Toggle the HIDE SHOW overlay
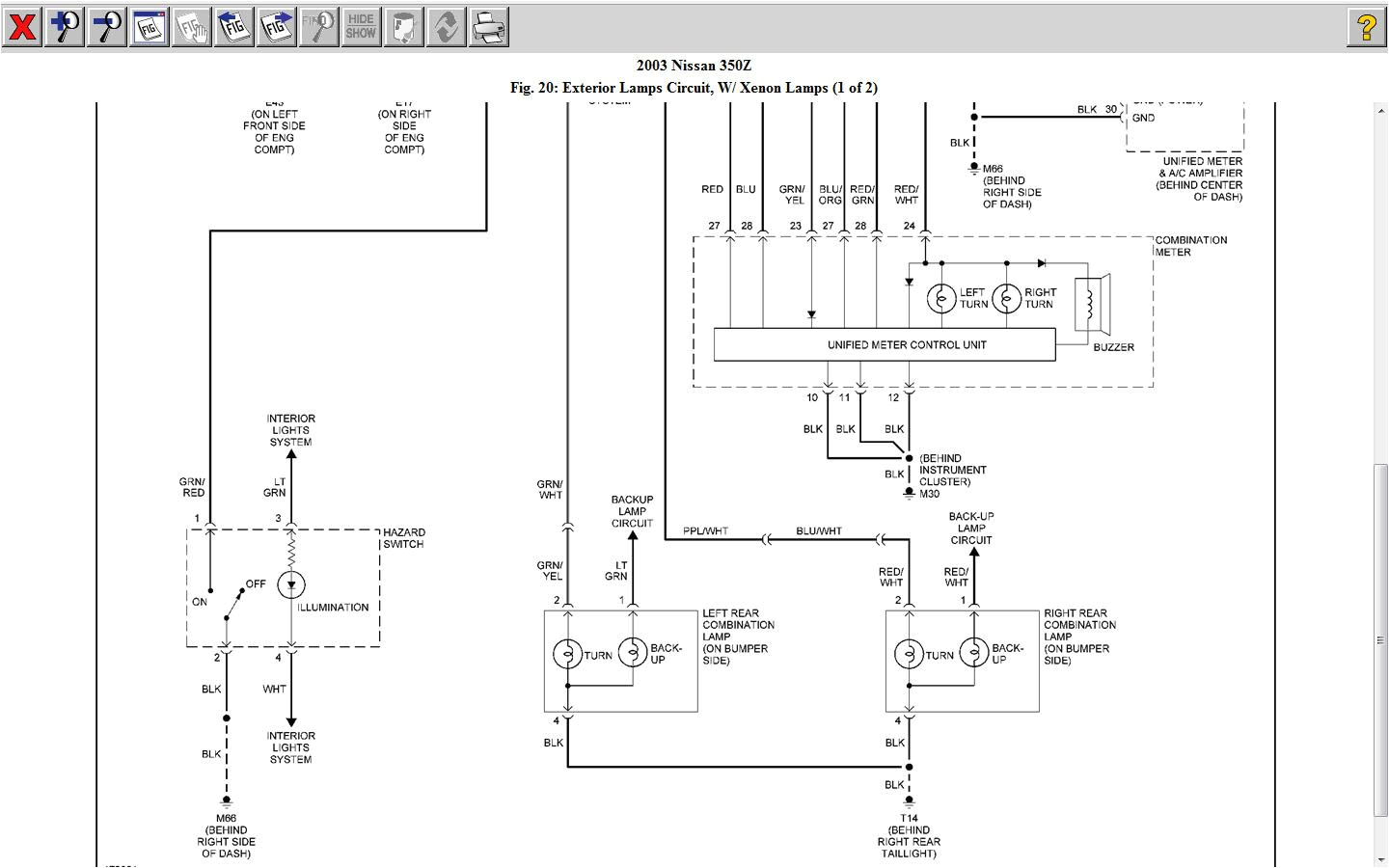This screenshot has height=868, width=1389. coord(361,26)
